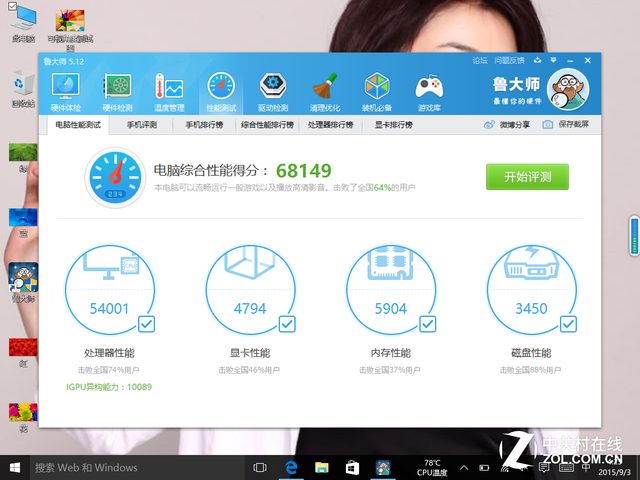Click the 鲁大师 mascot avatar
The width and height of the screenshot is (640, 480).
click(x=568, y=89)
